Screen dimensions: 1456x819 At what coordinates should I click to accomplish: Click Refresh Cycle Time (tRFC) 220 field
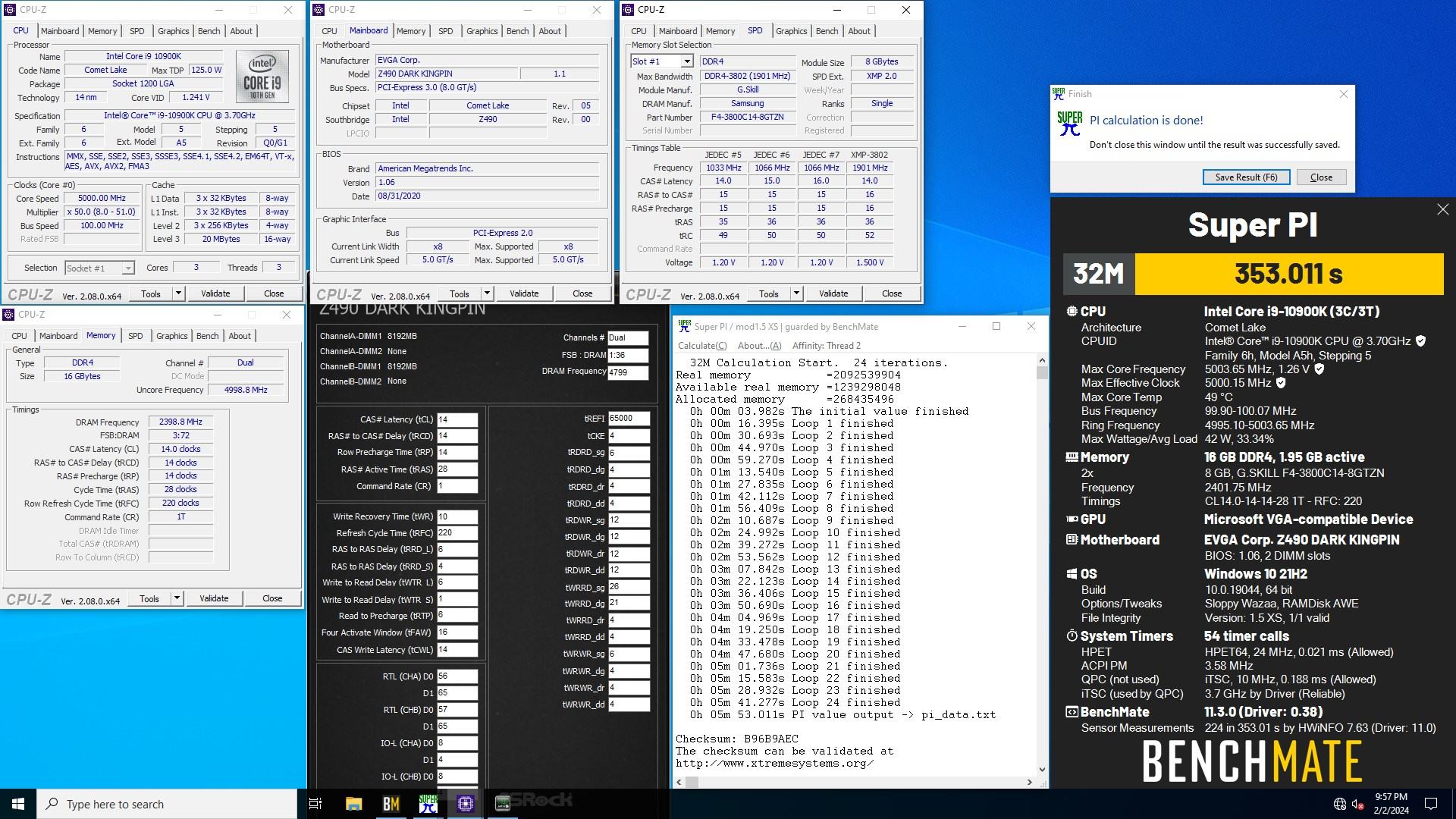[457, 533]
